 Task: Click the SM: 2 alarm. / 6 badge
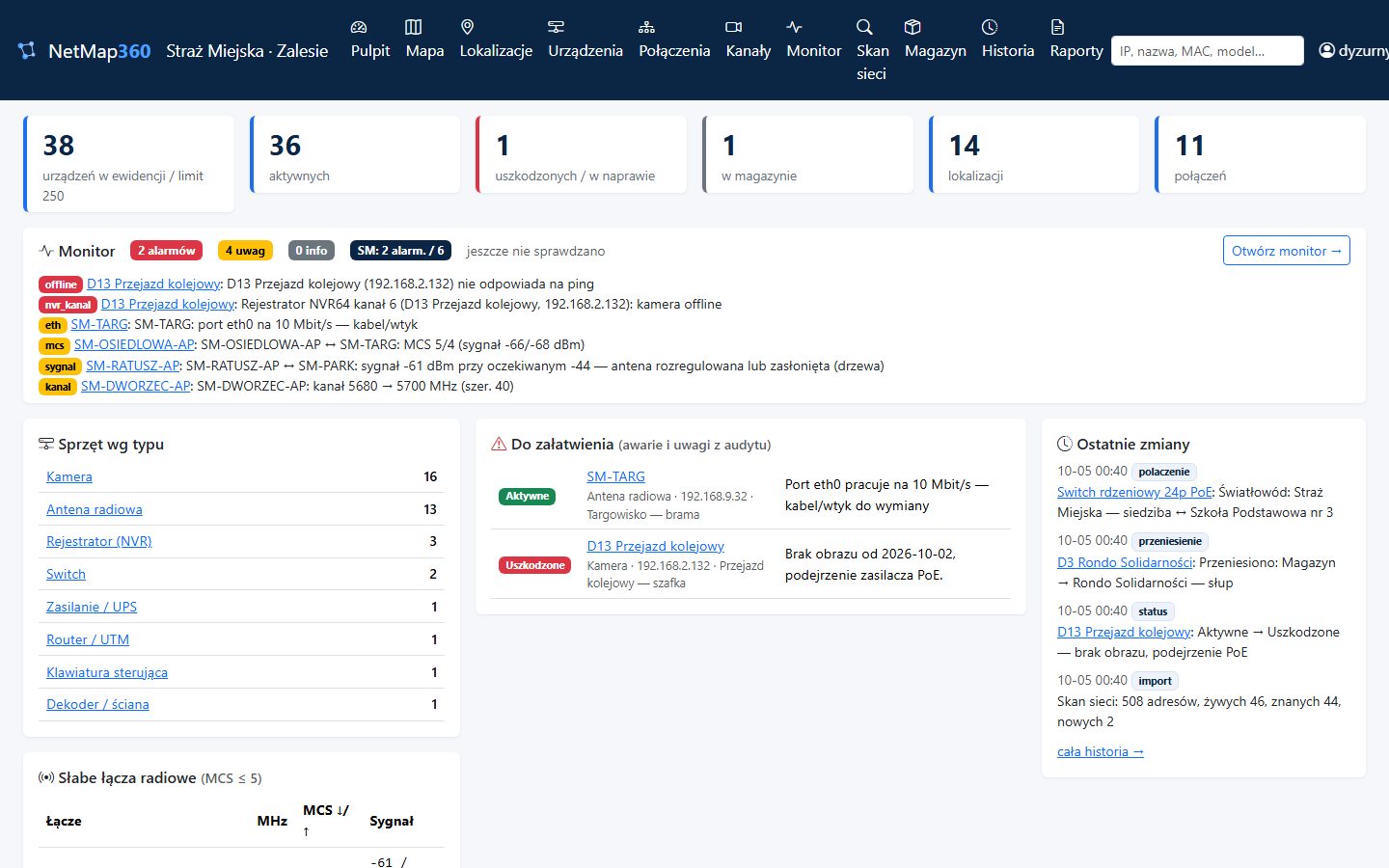coord(401,251)
